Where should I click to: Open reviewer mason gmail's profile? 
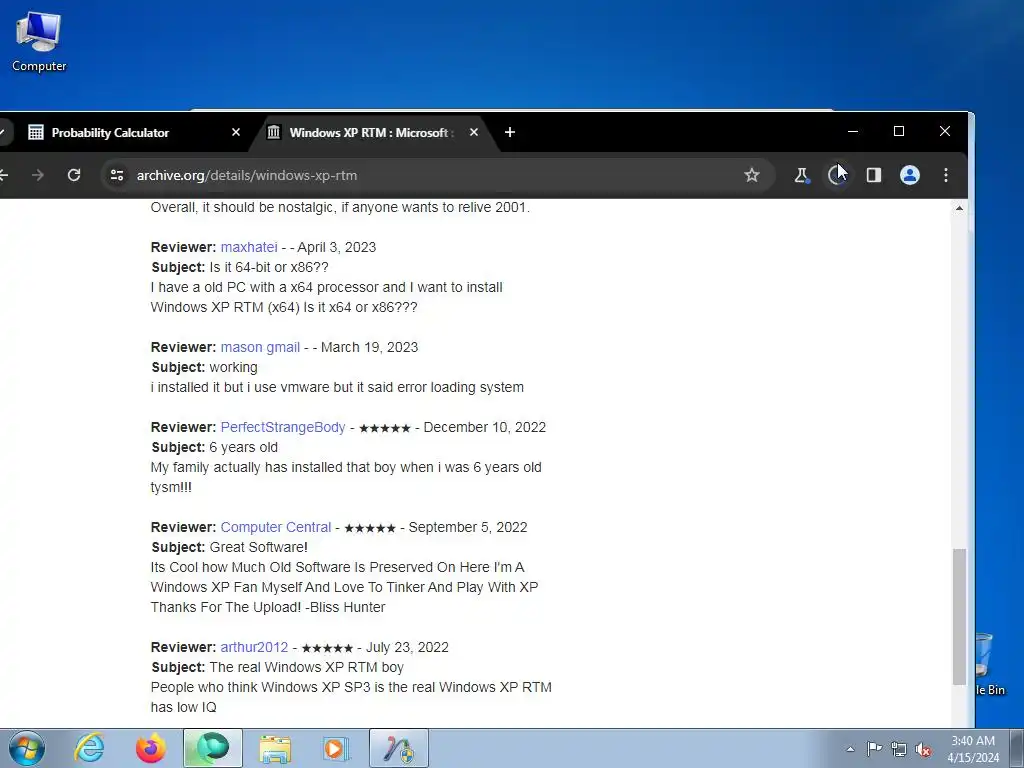(260, 347)
